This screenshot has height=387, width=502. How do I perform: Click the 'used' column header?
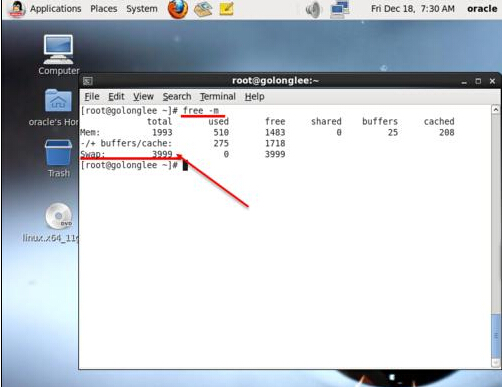[219, 121]
